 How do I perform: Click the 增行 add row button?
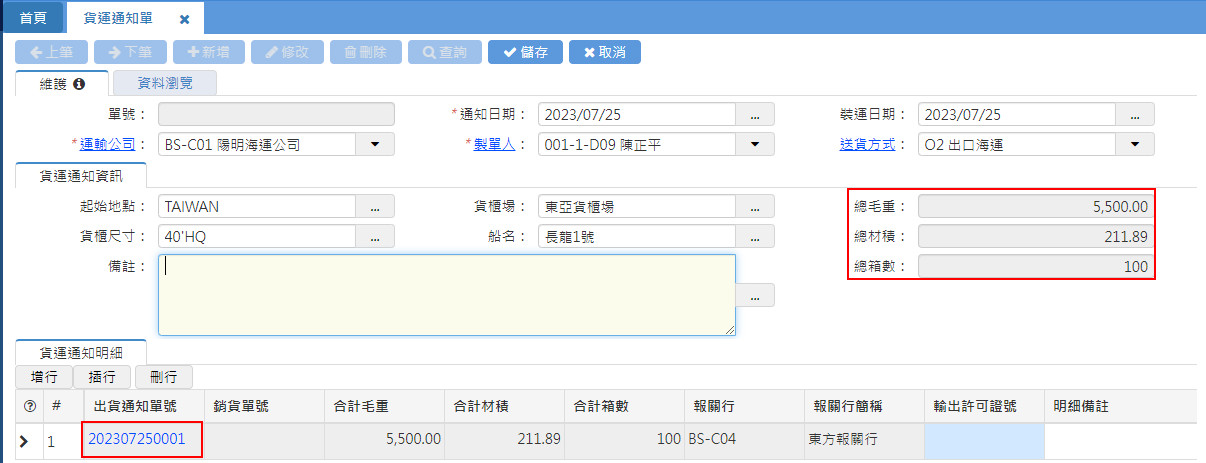(44, 377)
